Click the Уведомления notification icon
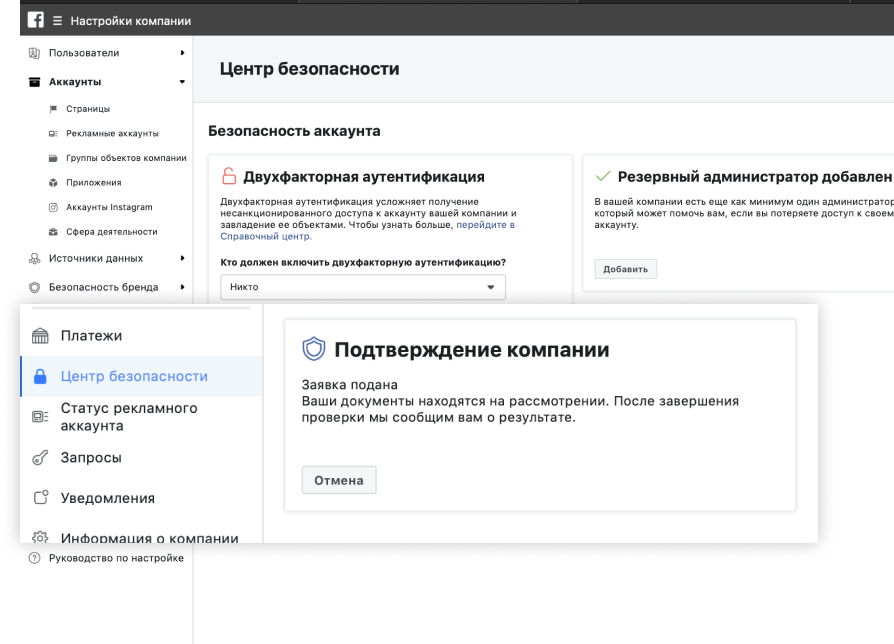The image size is (894, 644). [40, 498]
